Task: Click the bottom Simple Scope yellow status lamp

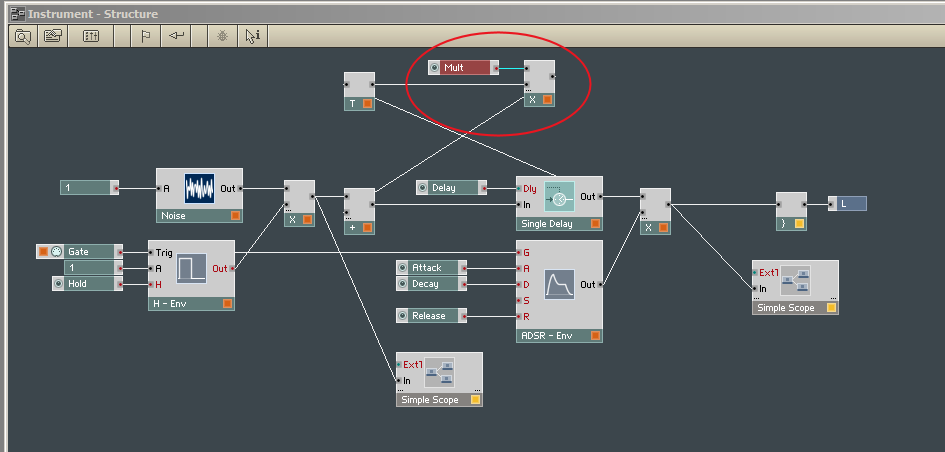Action: pos(476,400)
